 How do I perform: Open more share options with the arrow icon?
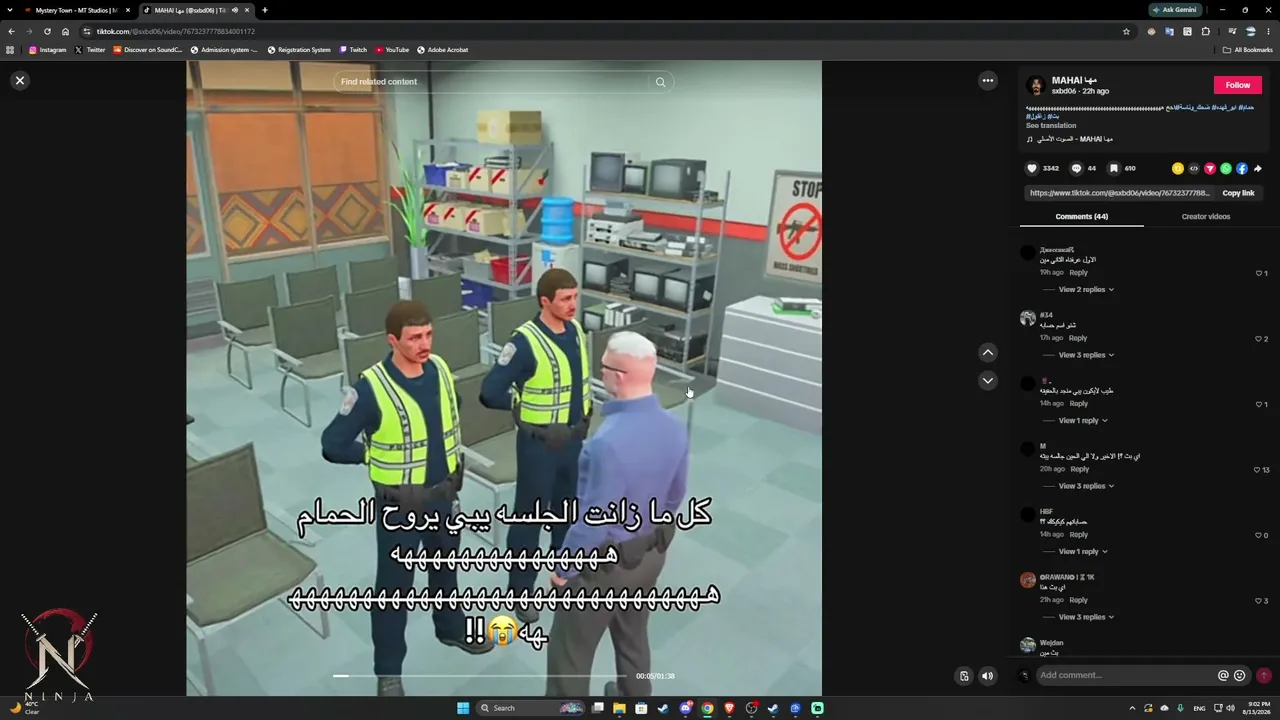(1258, 168)
